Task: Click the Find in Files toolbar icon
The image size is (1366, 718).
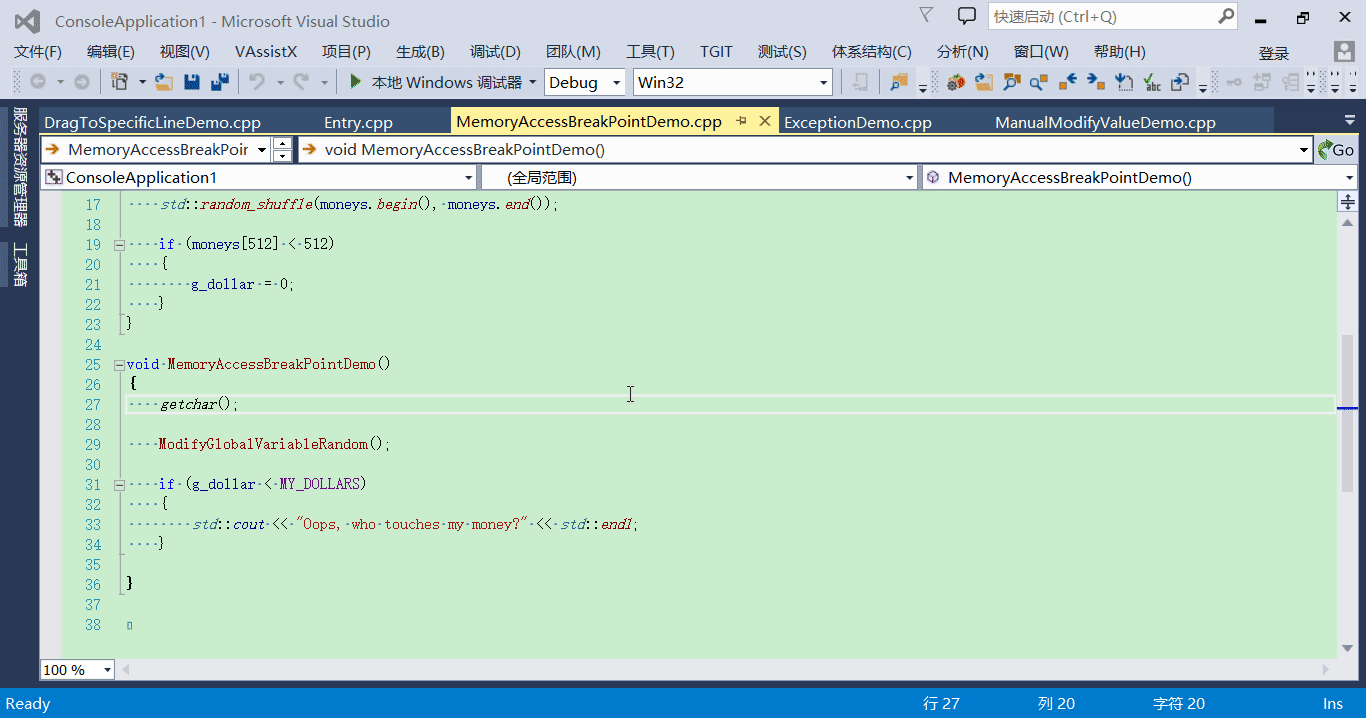Action: click(899, 82)
